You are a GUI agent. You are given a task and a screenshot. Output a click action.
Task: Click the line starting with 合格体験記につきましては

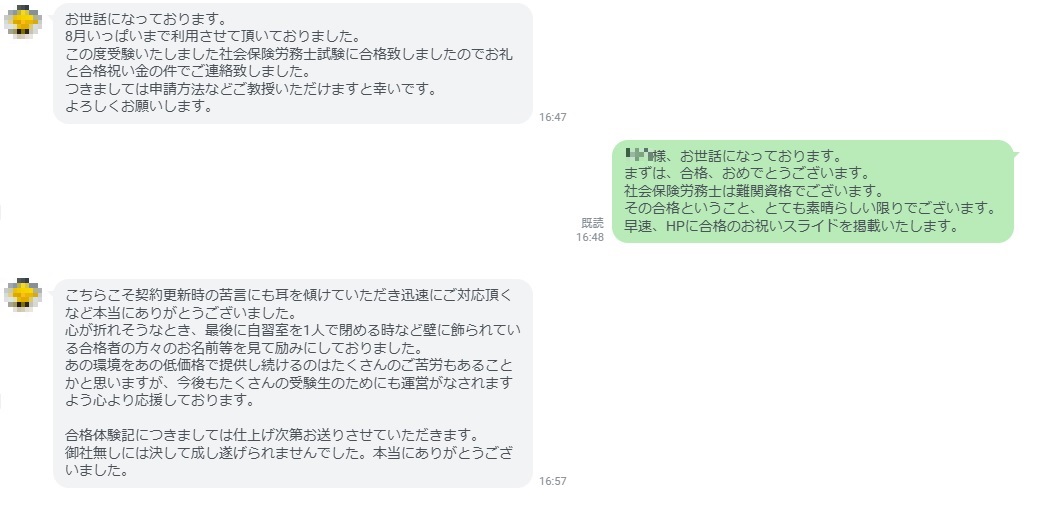pos(270,435)
